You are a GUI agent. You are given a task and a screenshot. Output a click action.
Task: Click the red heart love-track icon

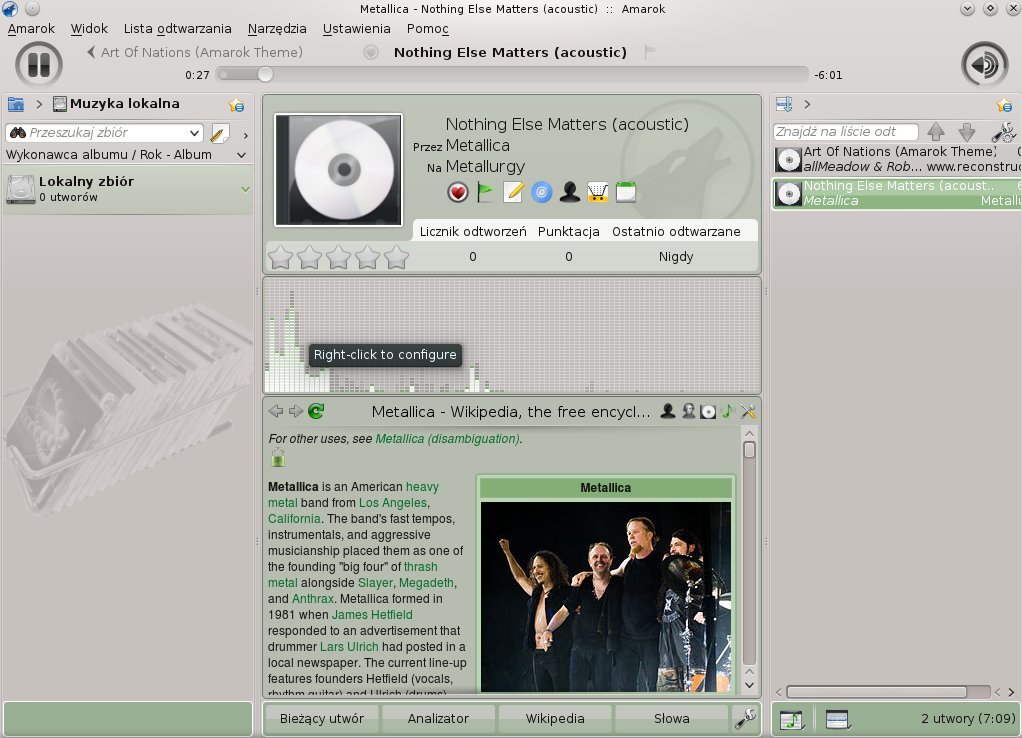(x=458, y=192)
